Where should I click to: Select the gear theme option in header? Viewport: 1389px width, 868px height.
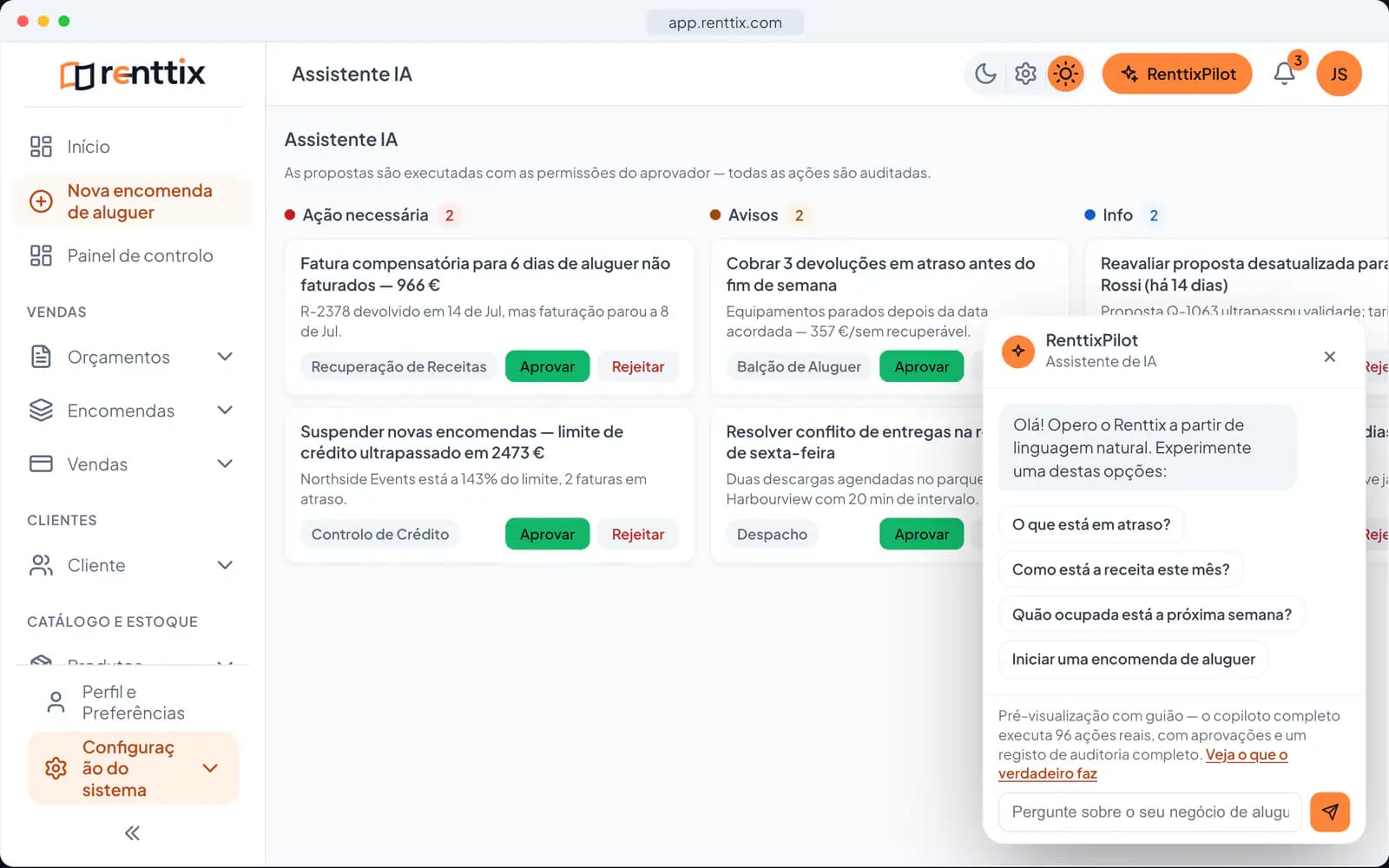tap(1025, 74)
